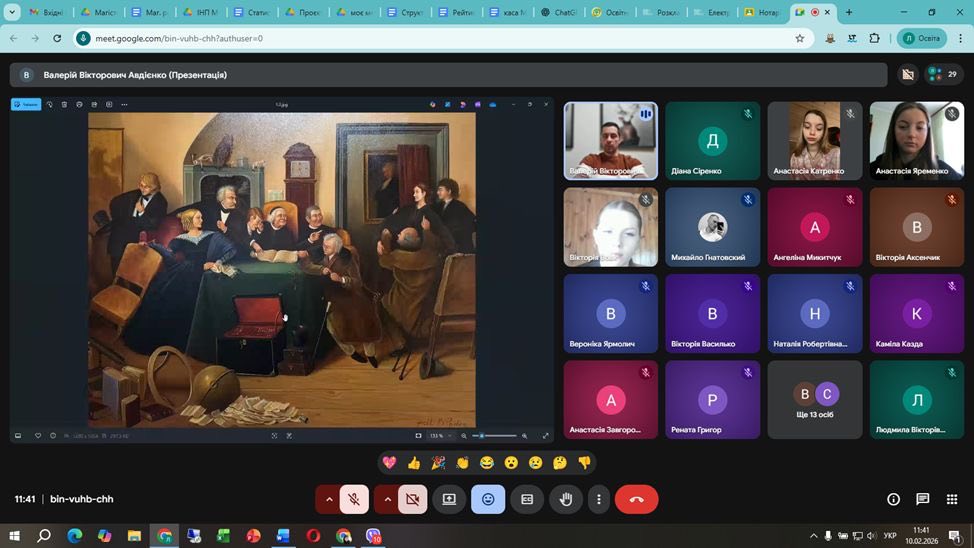
Task: Open audio settings arrow beside microphone
Action: (x=329, y=499)
